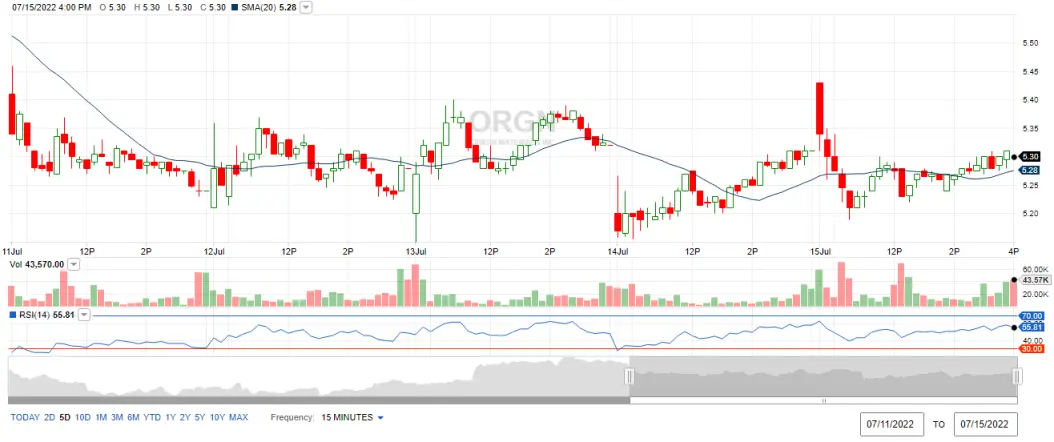Click the 14Jul date axis label

[617, 251]
